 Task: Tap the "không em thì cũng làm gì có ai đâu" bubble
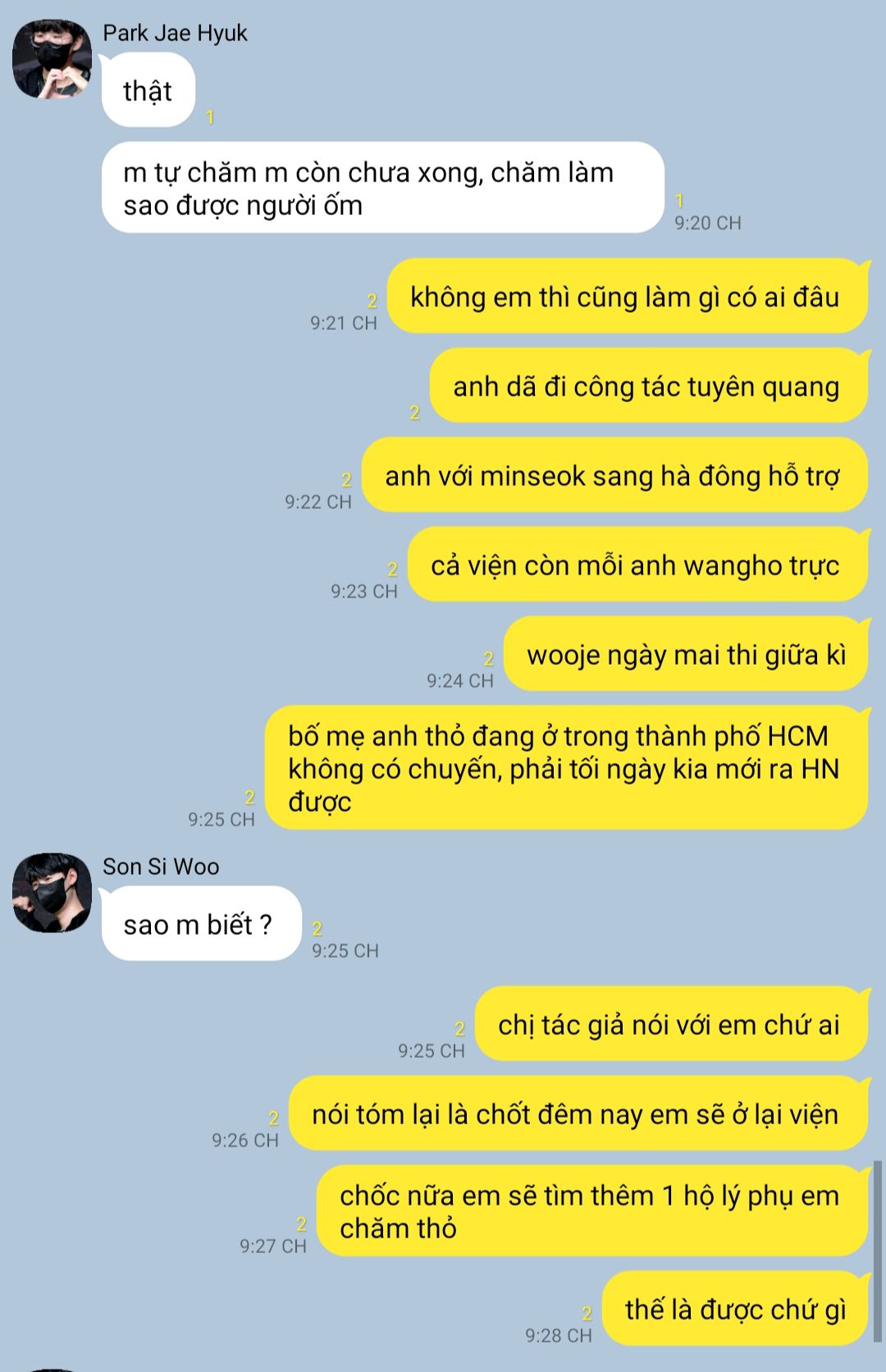(x=628, y=296)
